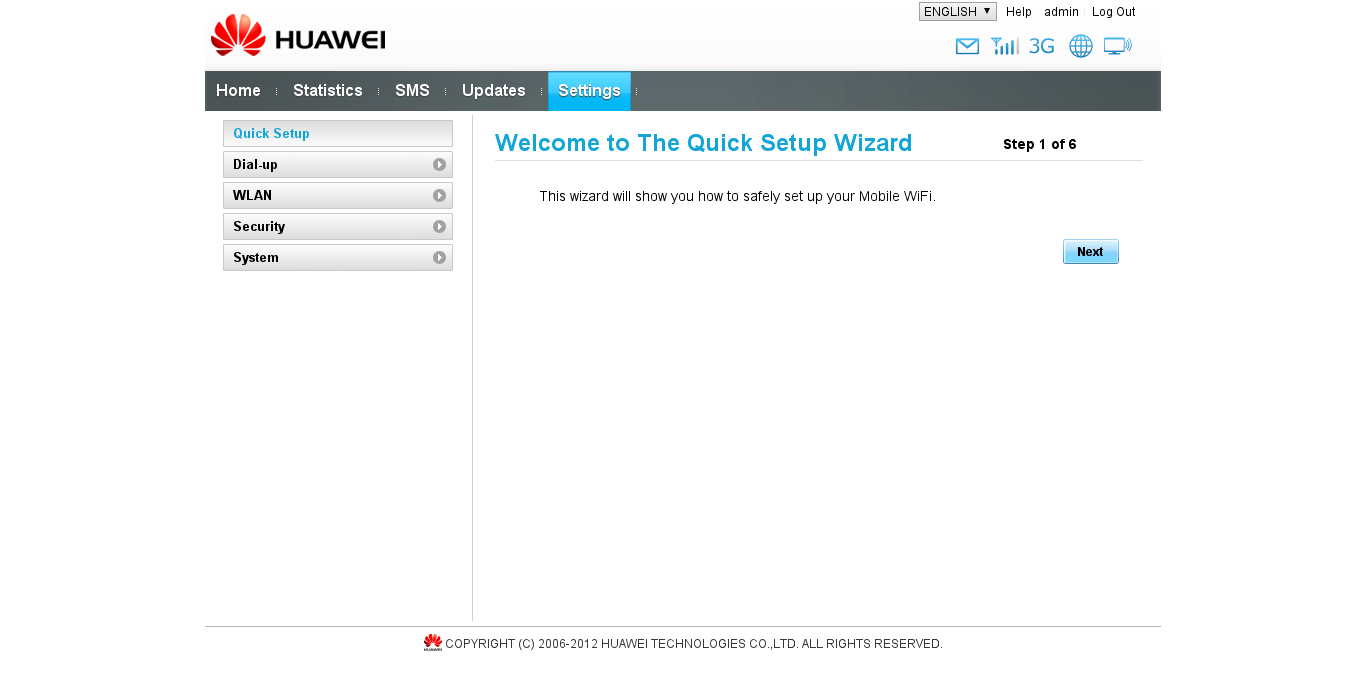Click the WiFi monitor status icon

point(1118,46)
